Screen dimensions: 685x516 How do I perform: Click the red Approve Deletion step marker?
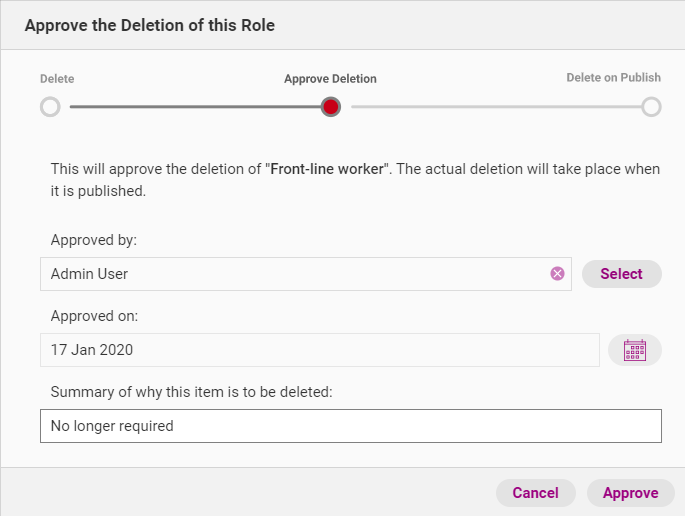point(331,107)
